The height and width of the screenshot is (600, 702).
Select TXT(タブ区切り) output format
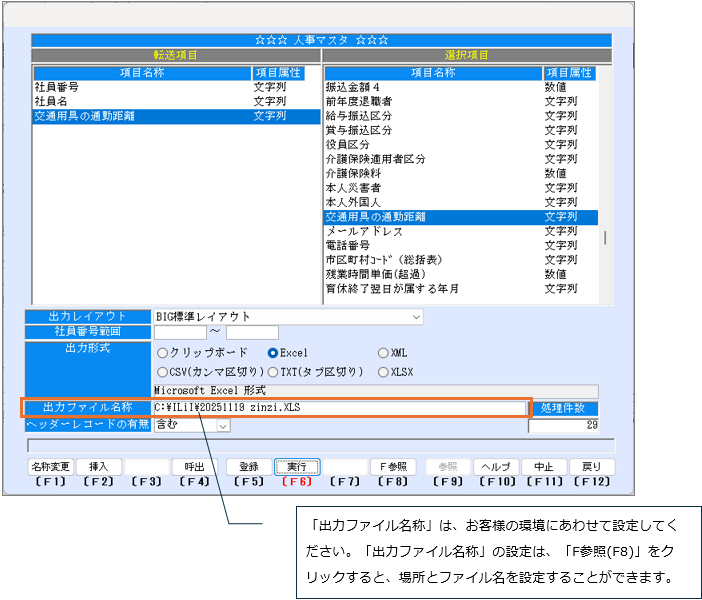[x=272, y=372]
